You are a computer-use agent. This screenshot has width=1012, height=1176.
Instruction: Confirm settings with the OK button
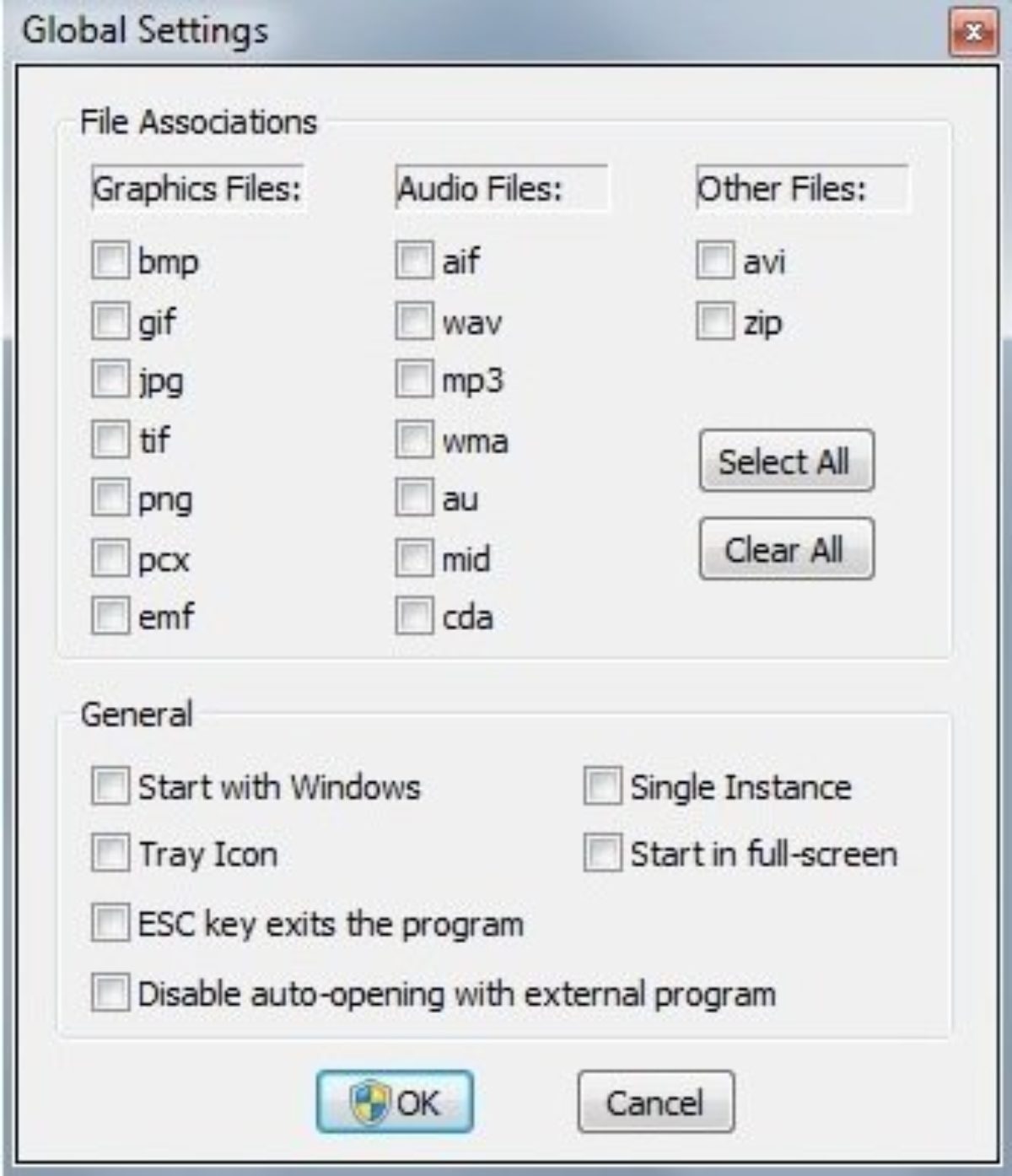[395, 1102]
